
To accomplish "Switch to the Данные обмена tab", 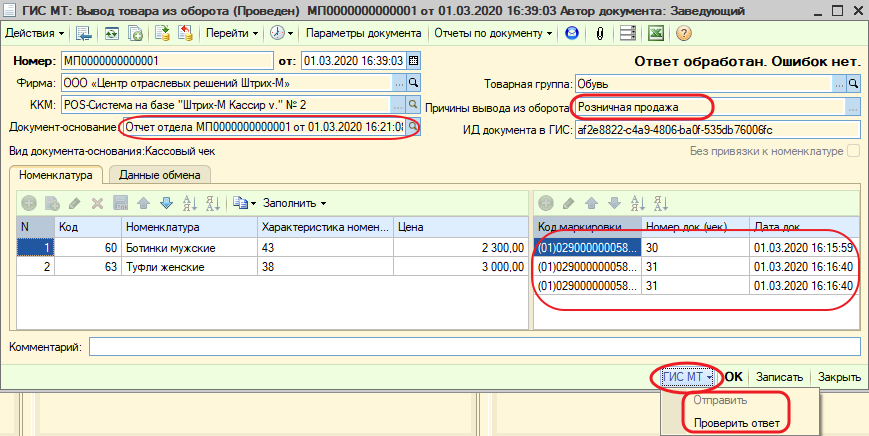I will pyautogui.click(x=159, y=175).
